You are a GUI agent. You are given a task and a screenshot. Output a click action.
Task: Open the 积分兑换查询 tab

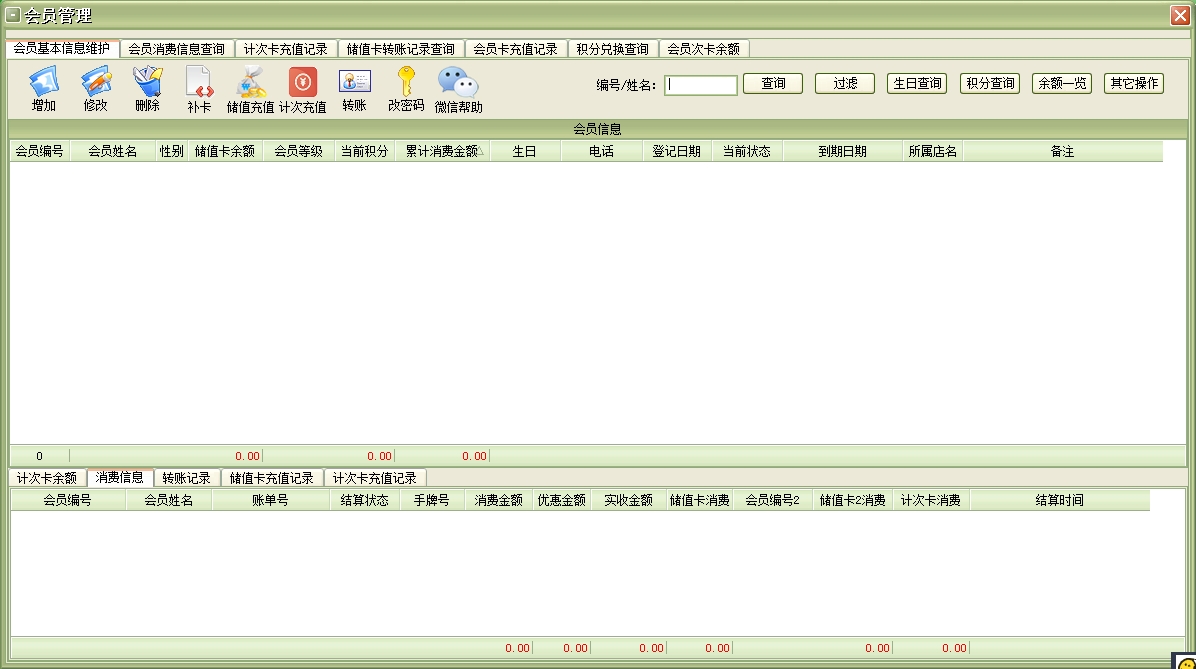612,49
